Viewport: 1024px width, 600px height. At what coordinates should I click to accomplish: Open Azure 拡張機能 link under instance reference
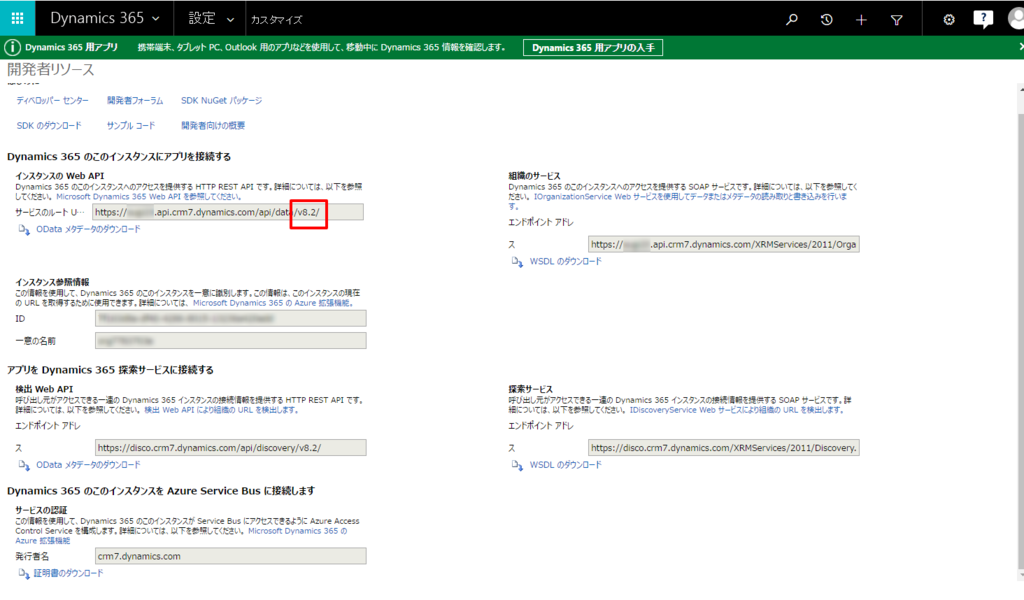pyautogui.click(x=272, y=303)
